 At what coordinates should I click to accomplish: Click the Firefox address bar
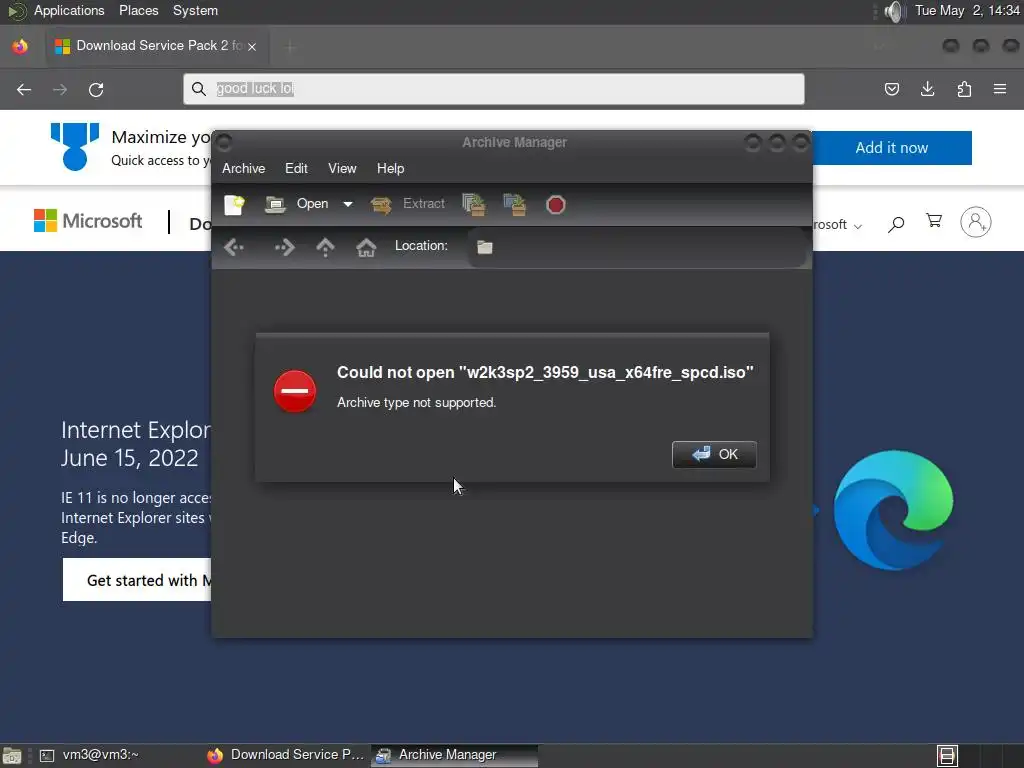tap(494, 89)
